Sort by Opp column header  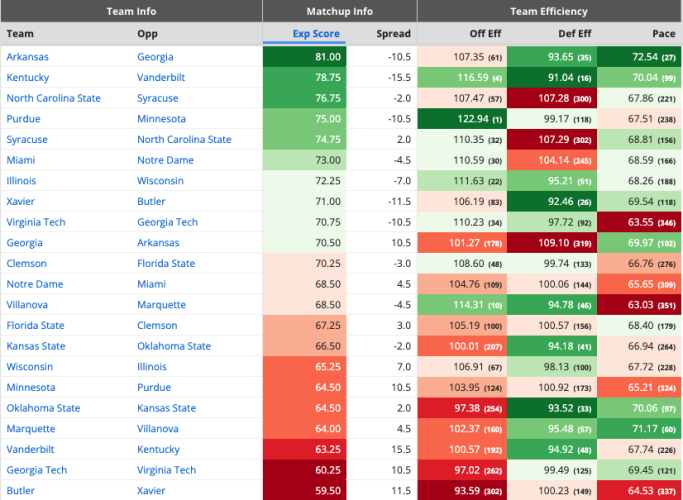click(x=147, y=34)
